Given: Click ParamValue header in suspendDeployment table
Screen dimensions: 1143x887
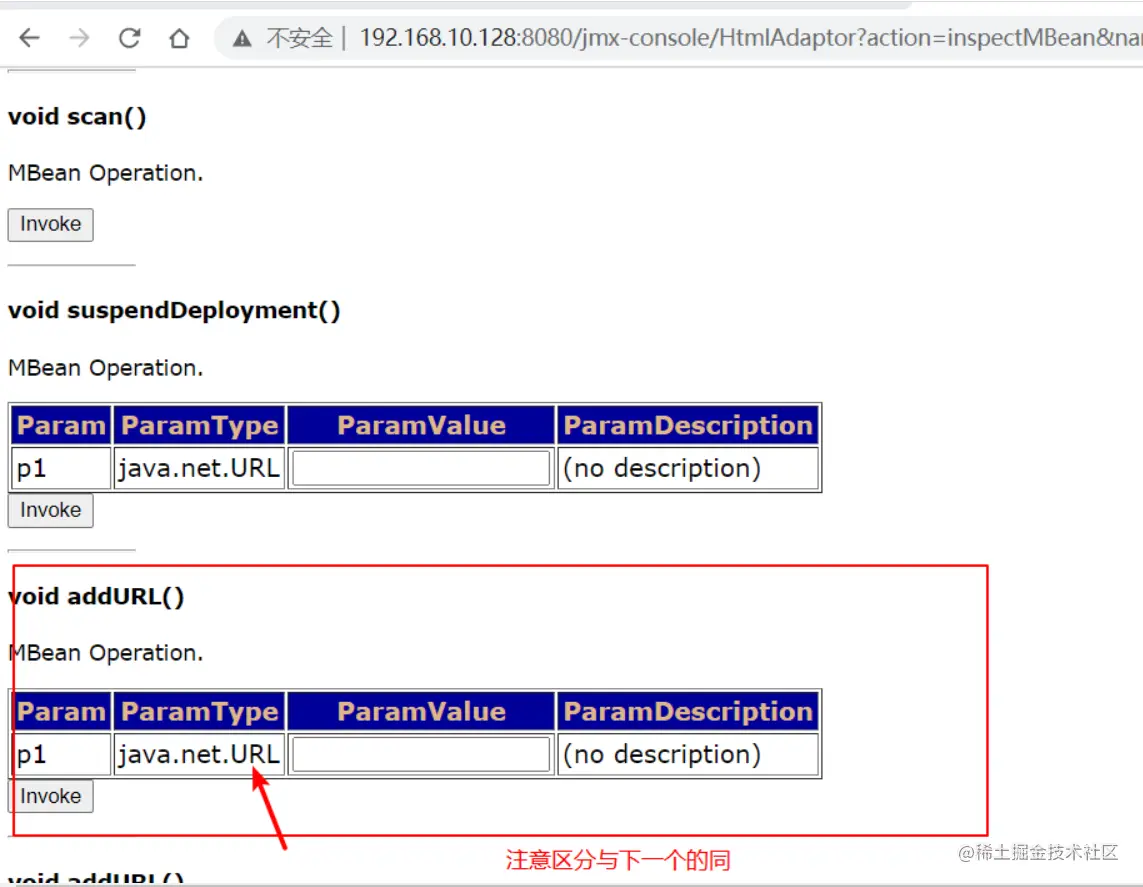Looking at the screenshot, I should 421,425.
